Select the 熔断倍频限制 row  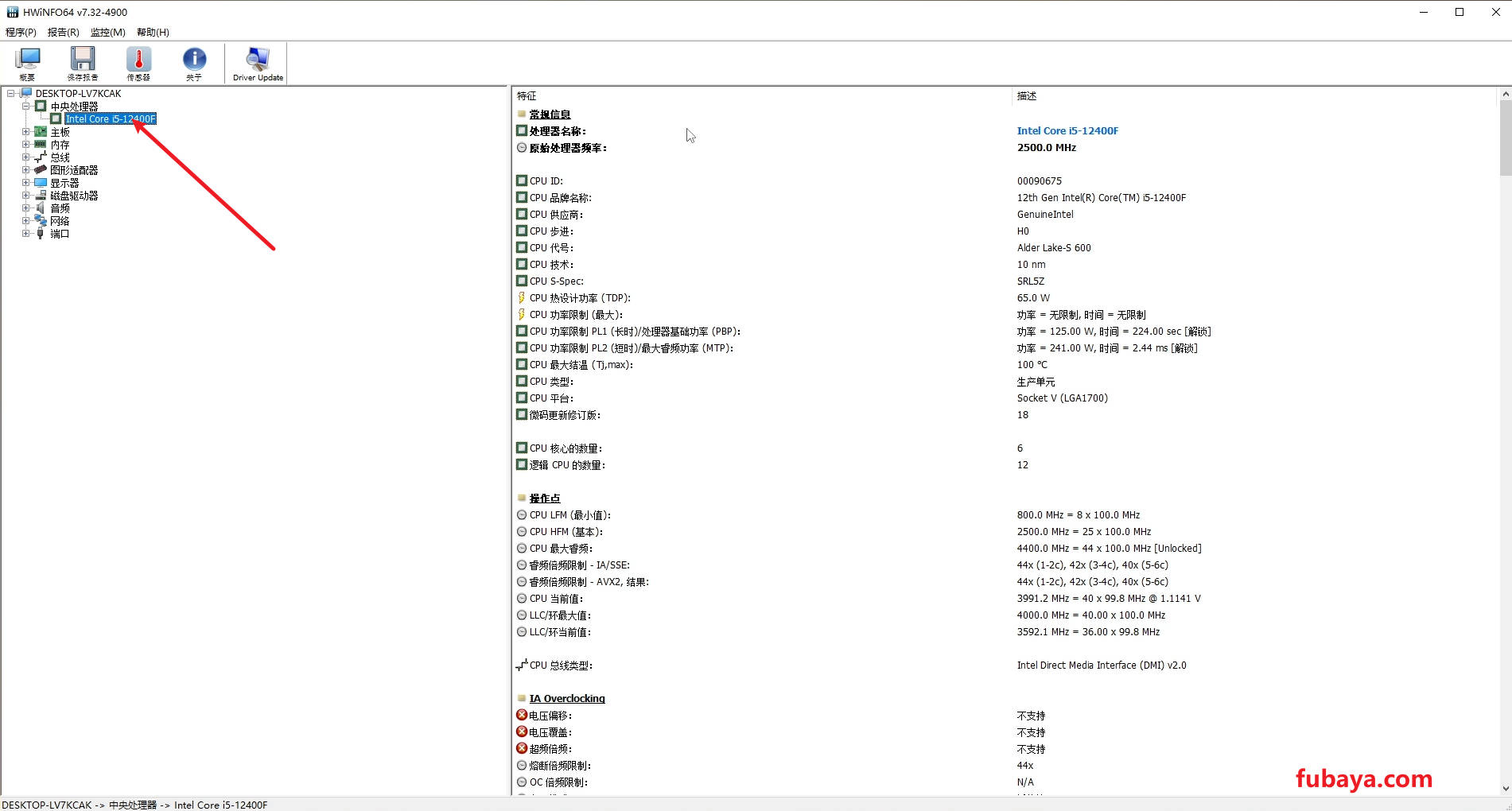pos(1005,766)
